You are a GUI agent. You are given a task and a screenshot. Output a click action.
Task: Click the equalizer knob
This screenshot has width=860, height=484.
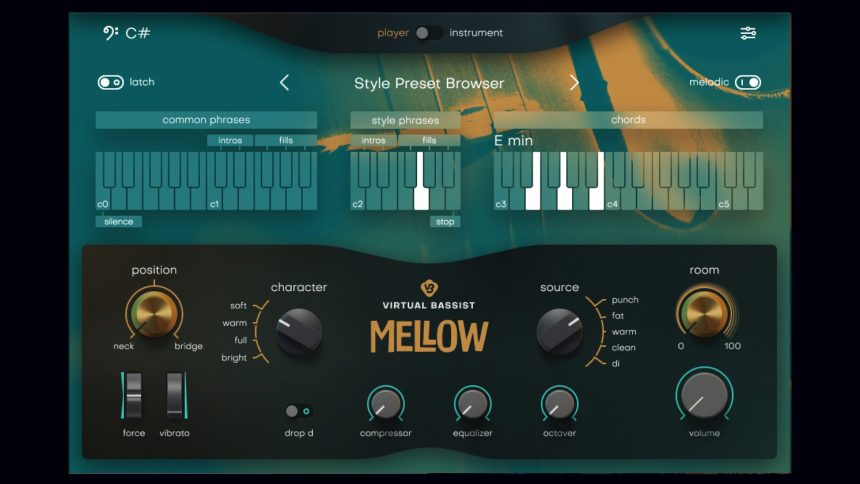pyautogui.click(x=471, y=404)
